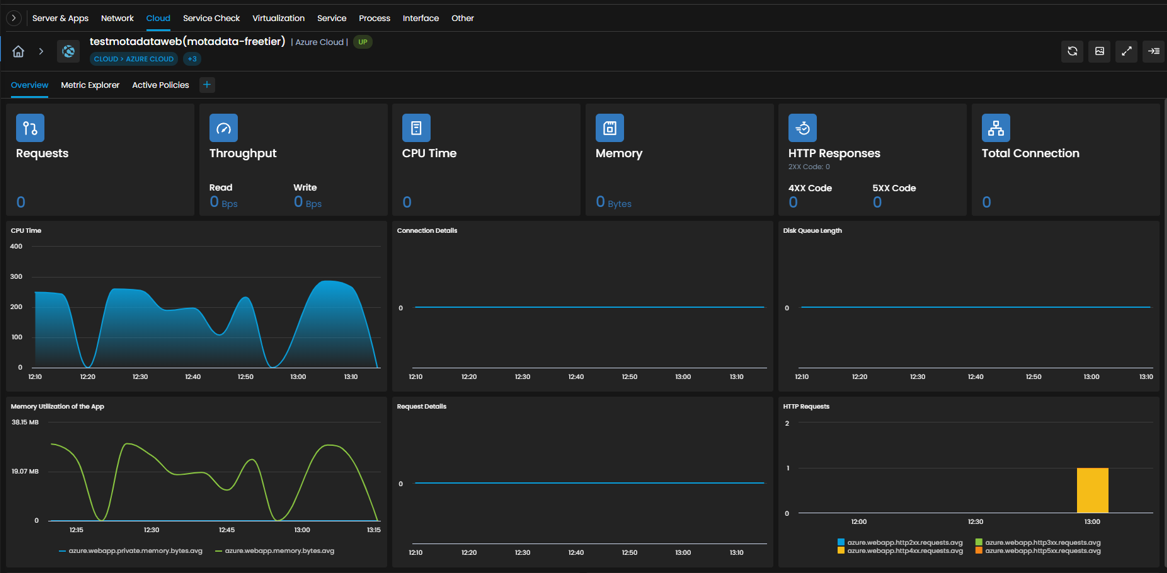Toggle azure.webapp.memory.bytes.avg legend series
Viewport: 1167px width, 573px height.
click(274, 551)
